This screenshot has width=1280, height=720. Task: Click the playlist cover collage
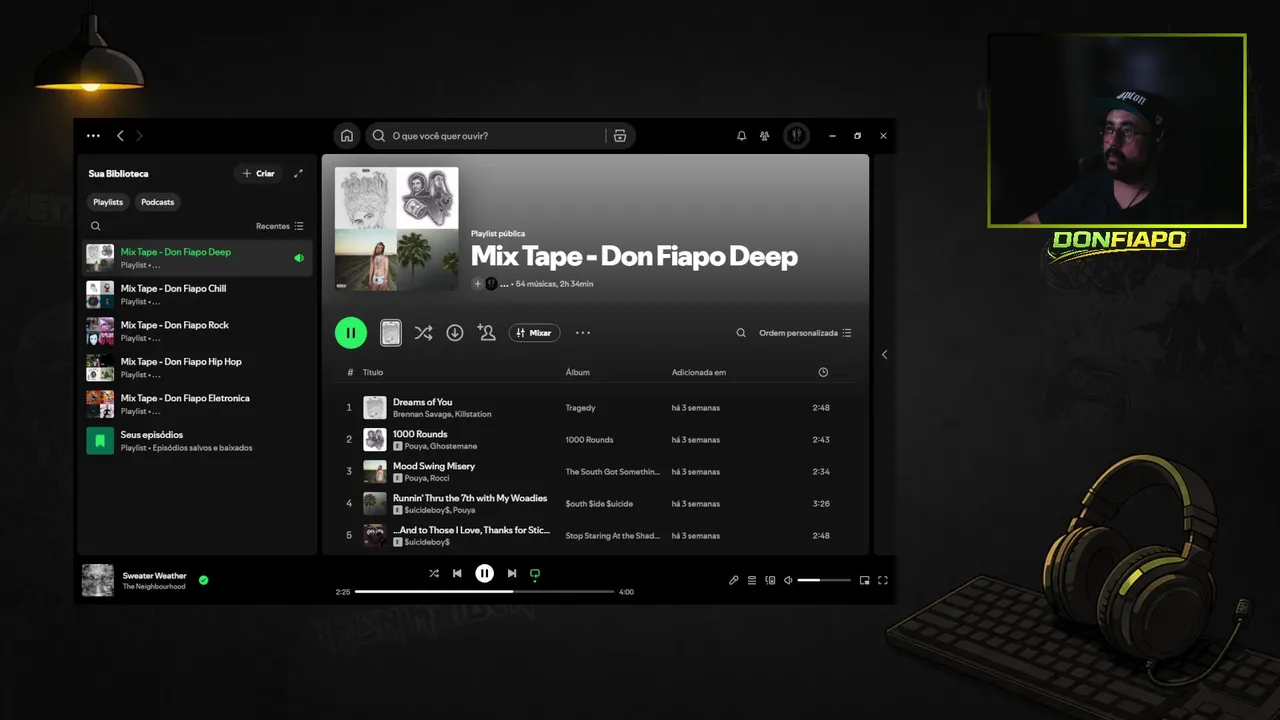[x=396, y=228]
